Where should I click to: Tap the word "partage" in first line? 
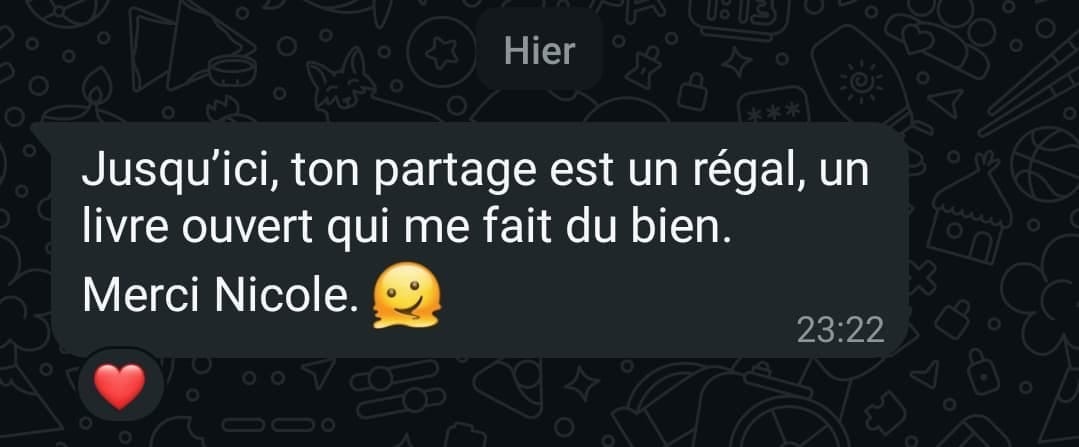coord(456,172)
